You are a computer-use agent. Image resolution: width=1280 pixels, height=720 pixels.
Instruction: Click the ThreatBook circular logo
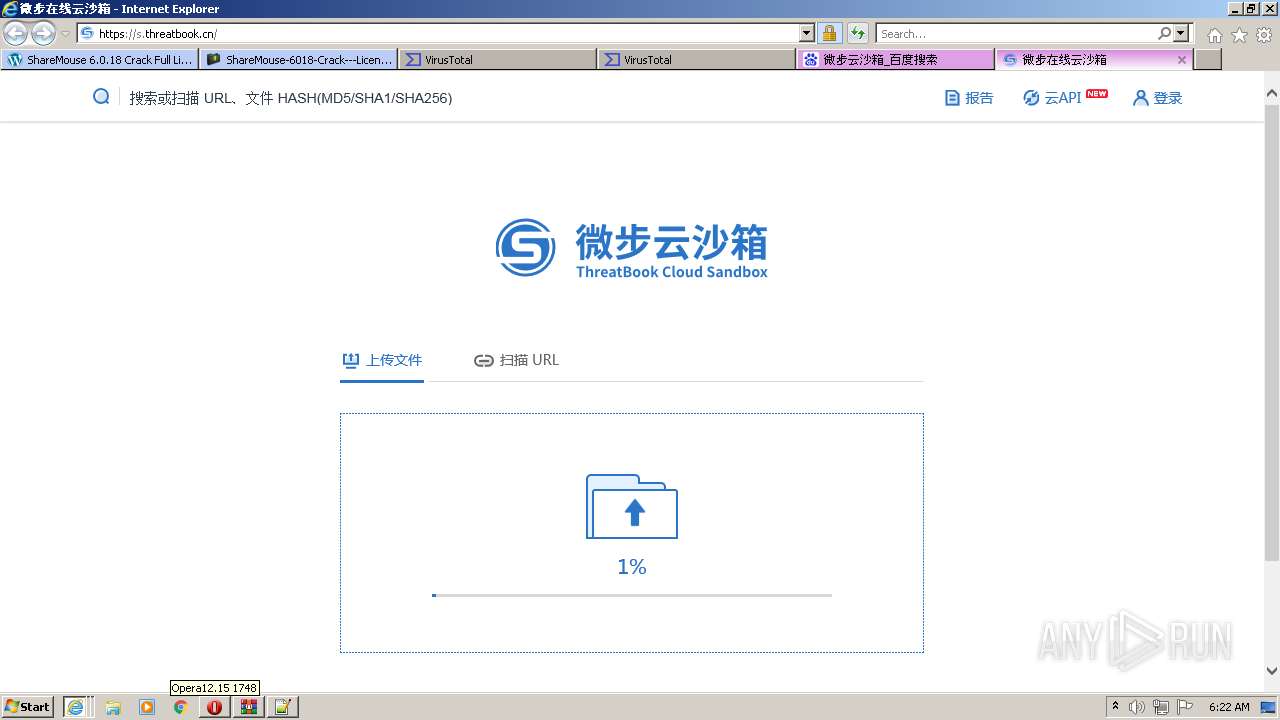click(x=525, y=247)
